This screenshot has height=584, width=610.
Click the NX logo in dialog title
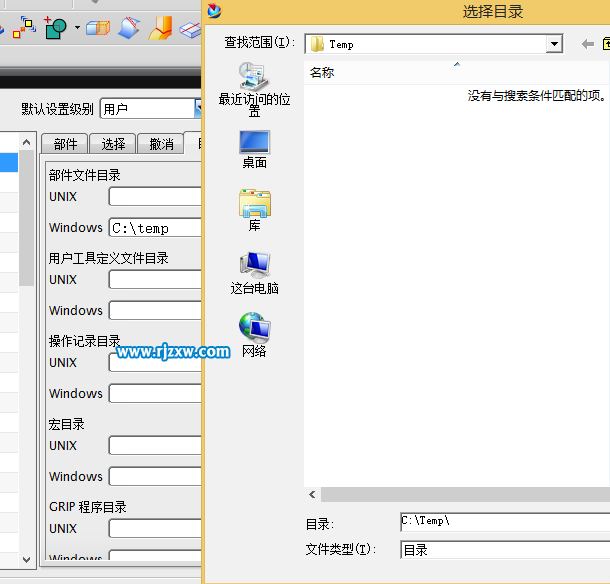(214, 11)
